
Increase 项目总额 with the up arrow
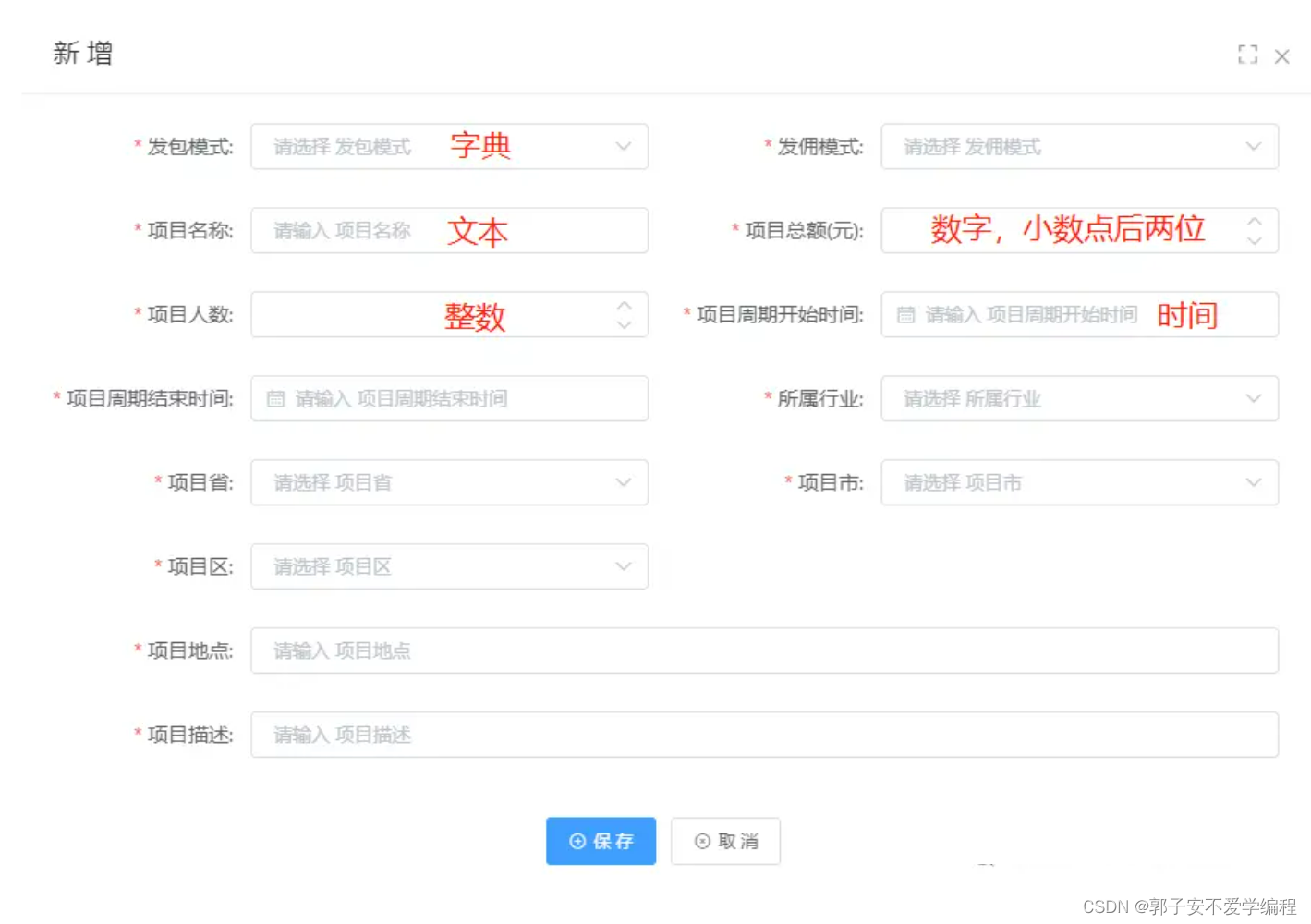[1254, 222]
